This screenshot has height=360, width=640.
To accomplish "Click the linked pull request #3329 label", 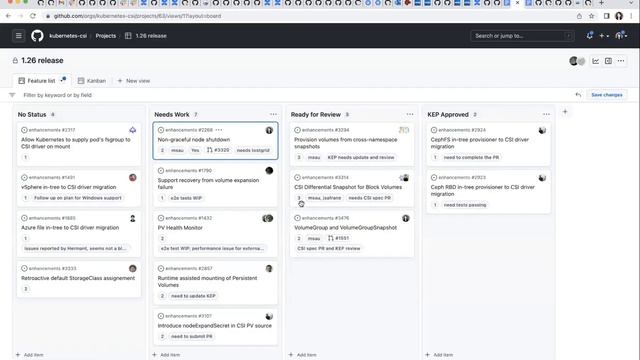I will [218, 150].
